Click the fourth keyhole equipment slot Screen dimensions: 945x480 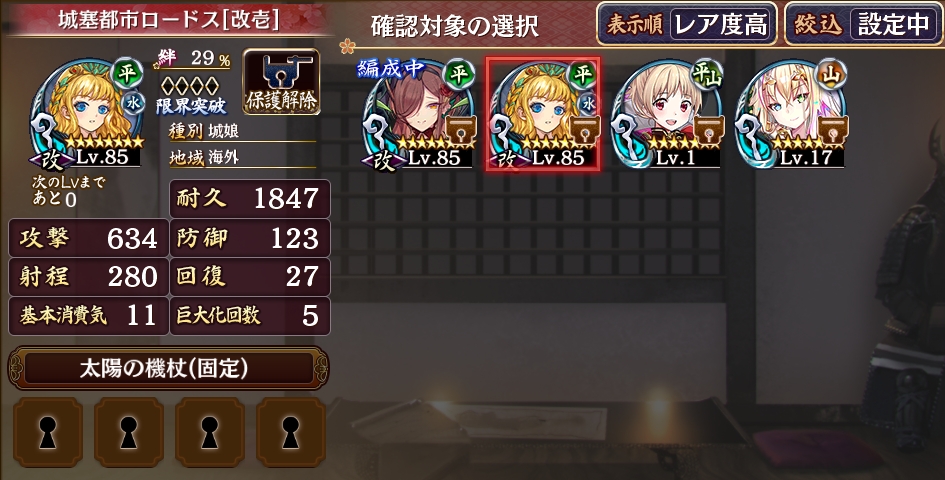tap(291, 432)
